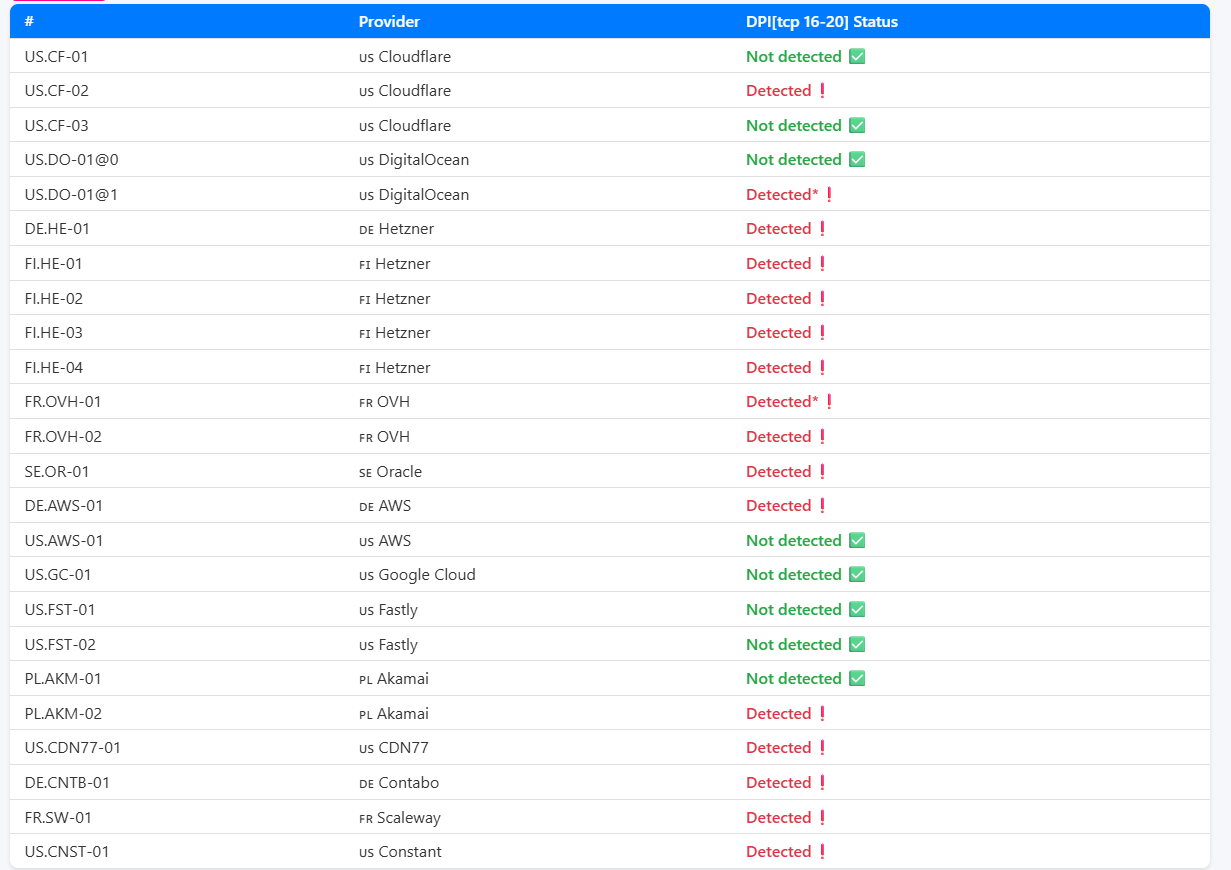This screenshot has height=870, width=1231.
Task: Click the Detected status for US.CDN77-01
Action: point(778,748)
